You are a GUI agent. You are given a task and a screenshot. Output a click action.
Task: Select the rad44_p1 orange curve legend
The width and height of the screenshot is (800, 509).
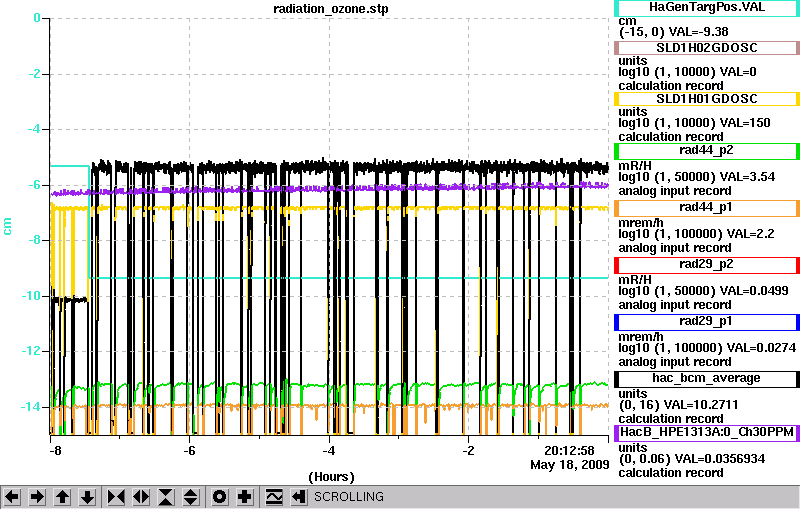[x=707, y=208]
